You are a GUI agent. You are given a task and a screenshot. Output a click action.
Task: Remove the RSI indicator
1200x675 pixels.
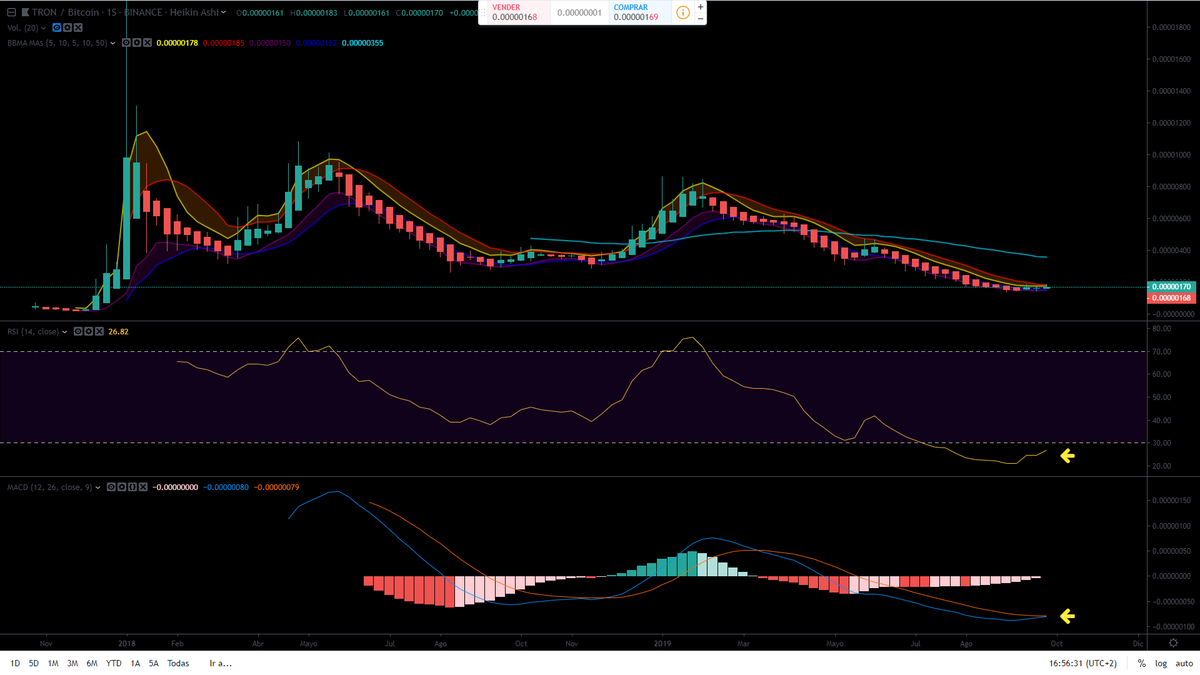pyautogui.click(x=99, y=331)
